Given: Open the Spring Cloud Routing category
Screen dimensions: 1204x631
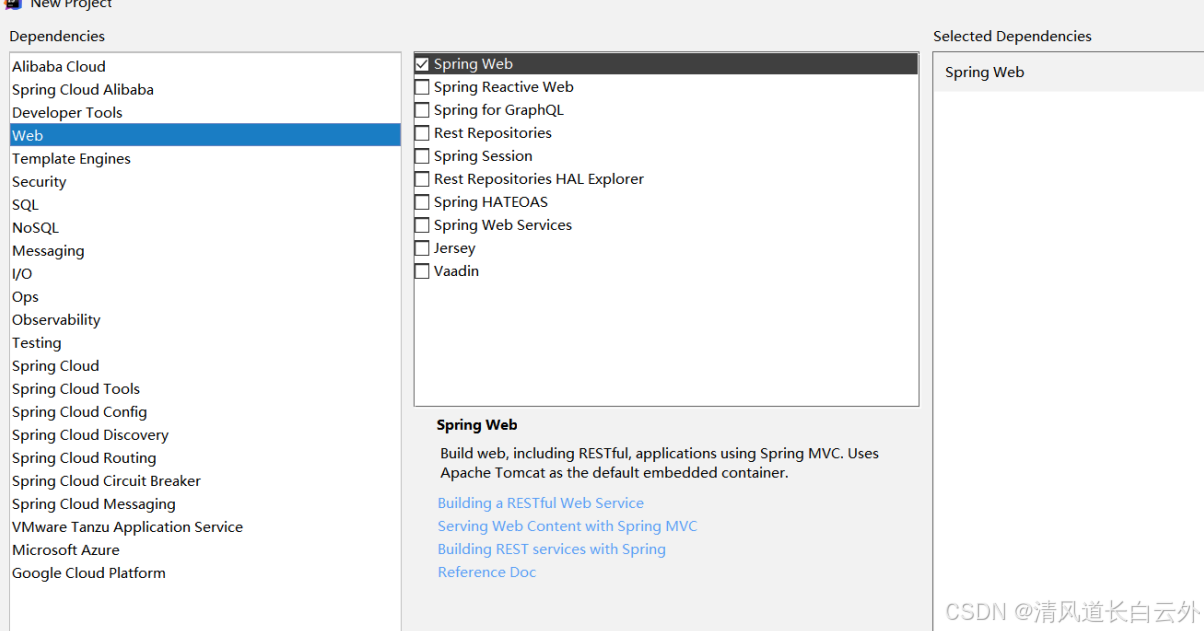Looking at the screenshot, I should pos(205,457).
